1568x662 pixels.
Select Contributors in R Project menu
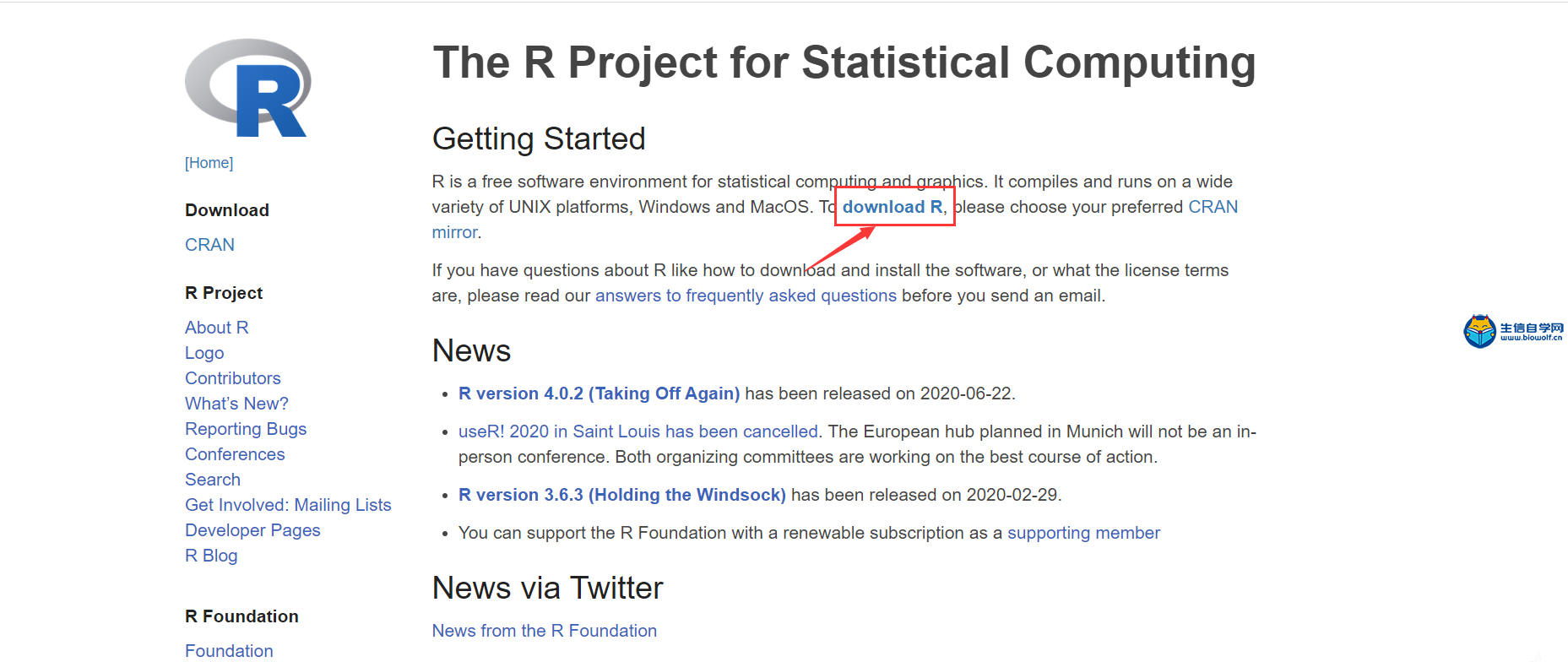pos(233,378)
